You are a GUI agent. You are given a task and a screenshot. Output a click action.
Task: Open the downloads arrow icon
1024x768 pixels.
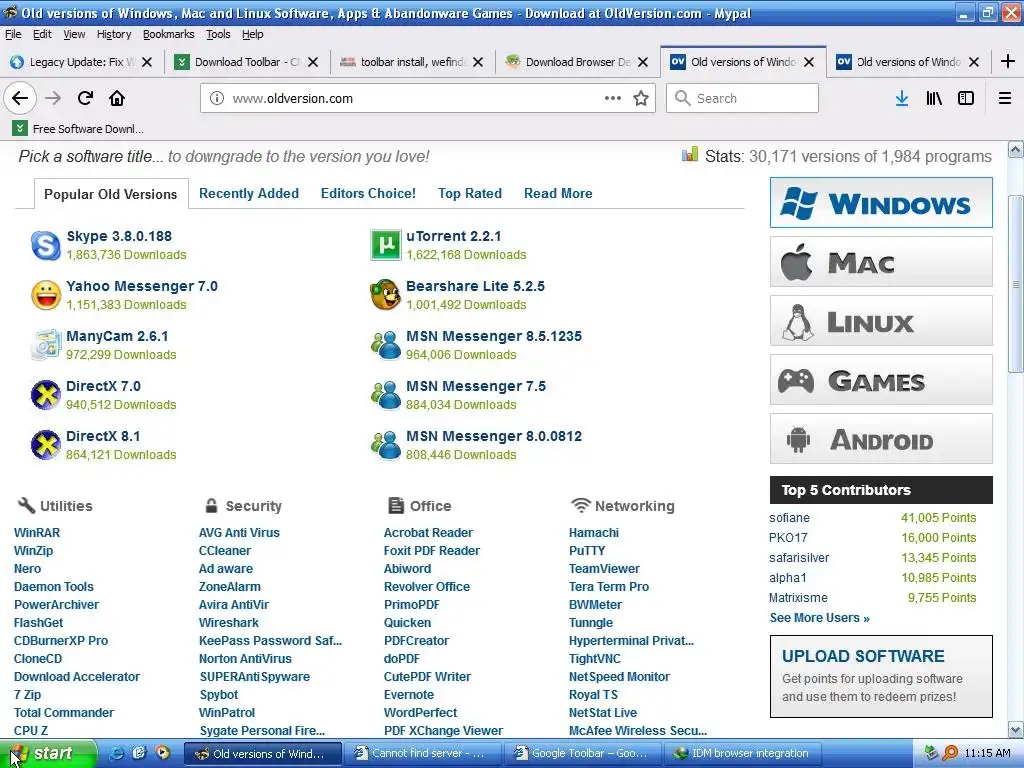click(x=902, y=98)
